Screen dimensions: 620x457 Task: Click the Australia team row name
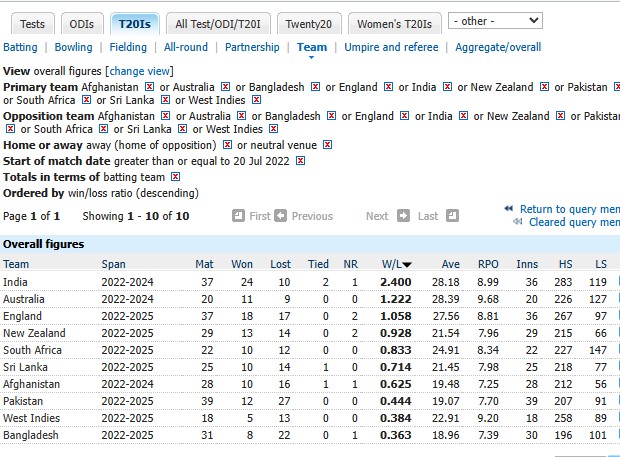click(24, 299)
